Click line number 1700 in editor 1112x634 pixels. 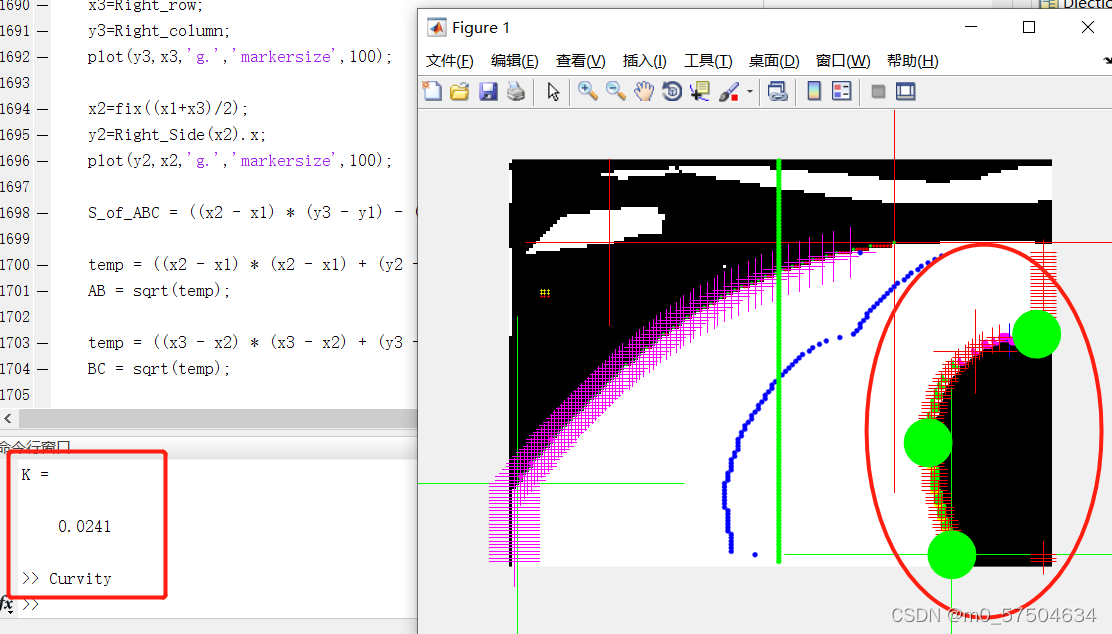coord(15,265)
